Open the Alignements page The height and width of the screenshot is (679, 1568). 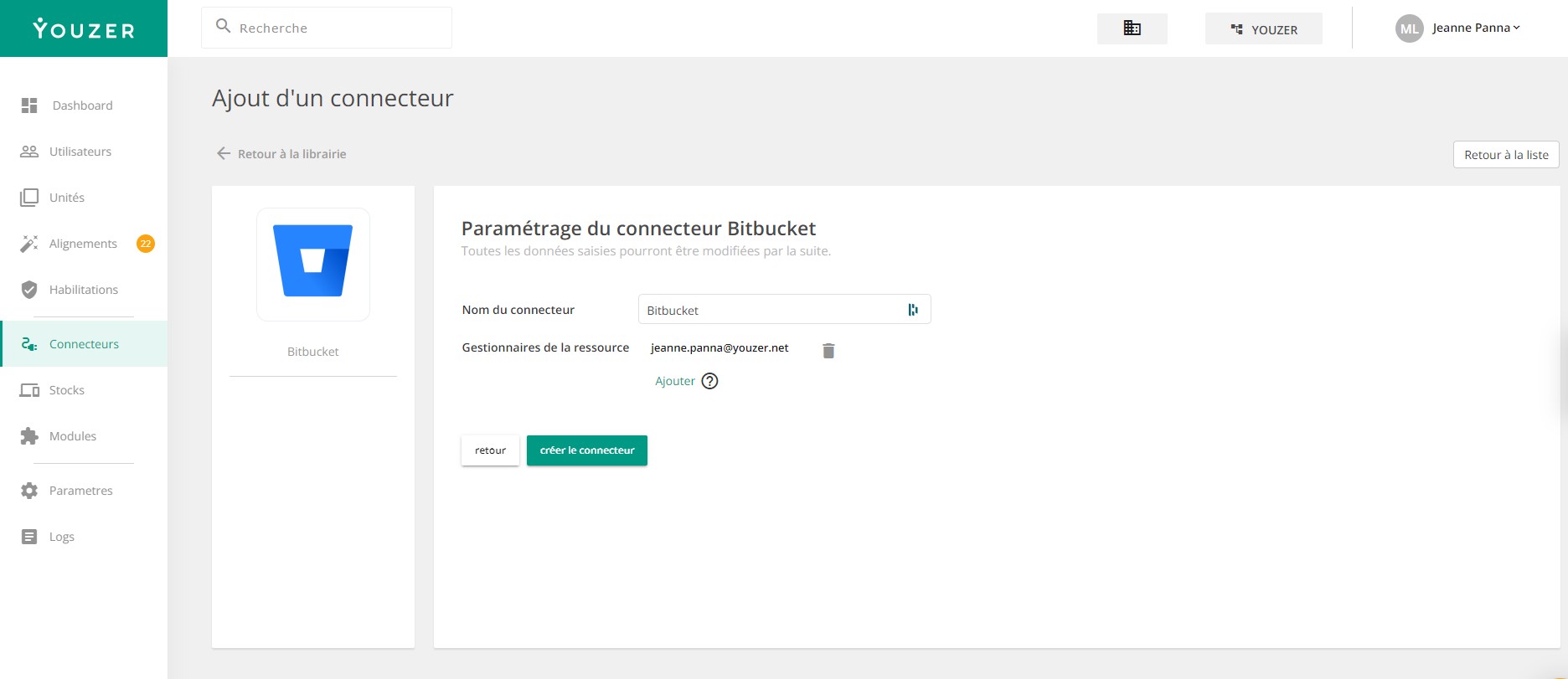[83, 244]
